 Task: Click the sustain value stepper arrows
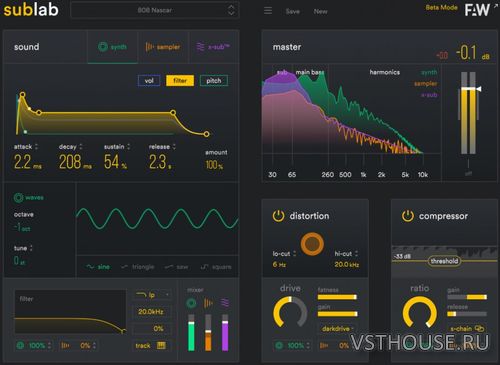(129, 146)
